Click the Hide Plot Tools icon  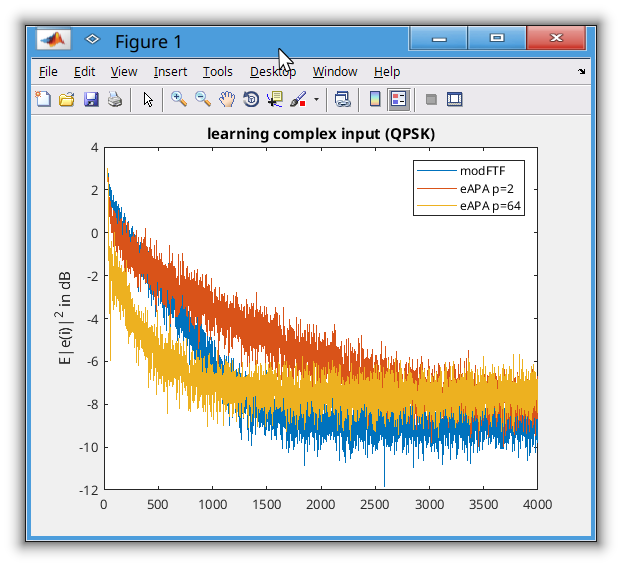431,99
